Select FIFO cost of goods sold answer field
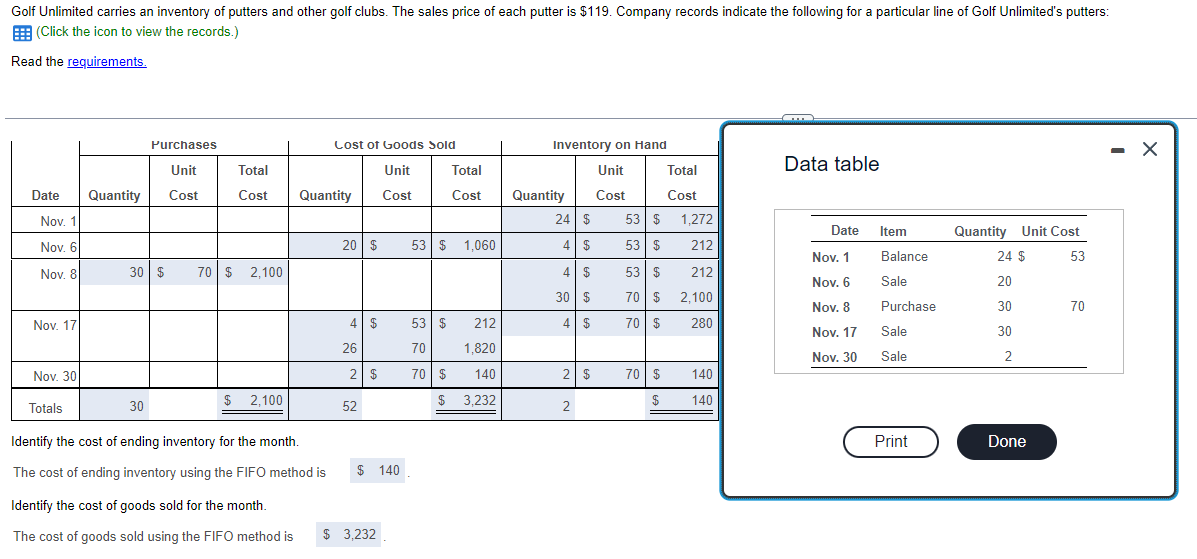Viewport: 1197px width, 559px height. coord(350,535)
